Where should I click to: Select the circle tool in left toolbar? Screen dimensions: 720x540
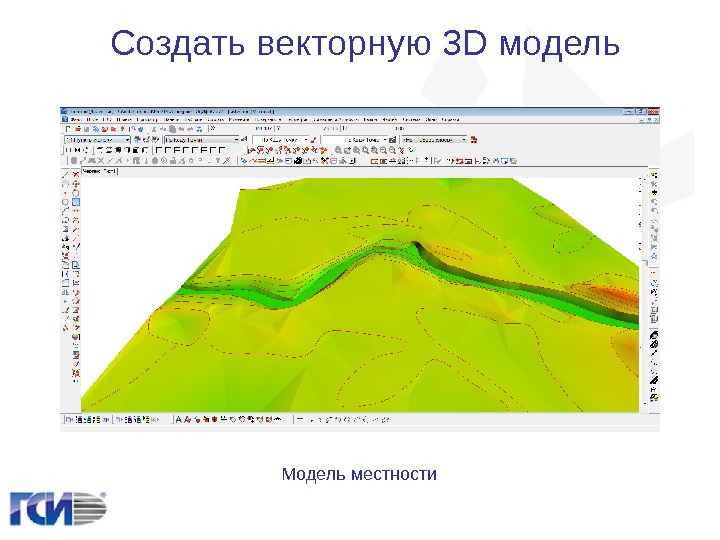(x=65, y=202)
